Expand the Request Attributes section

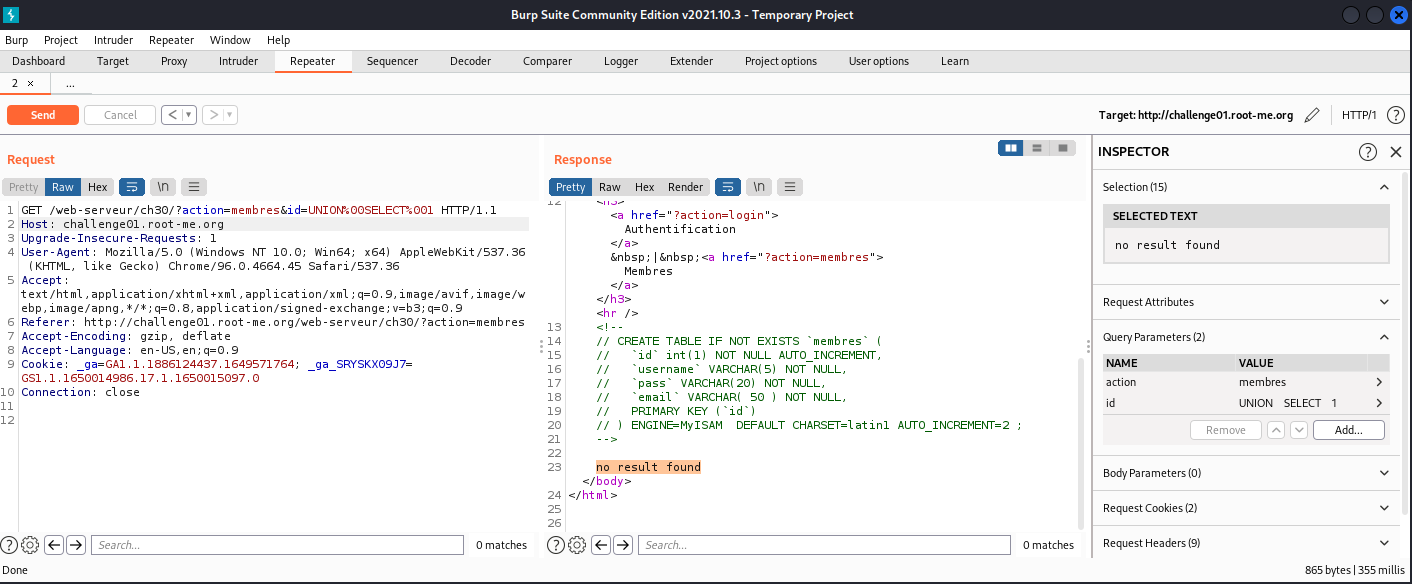[x=1384, y=302]
